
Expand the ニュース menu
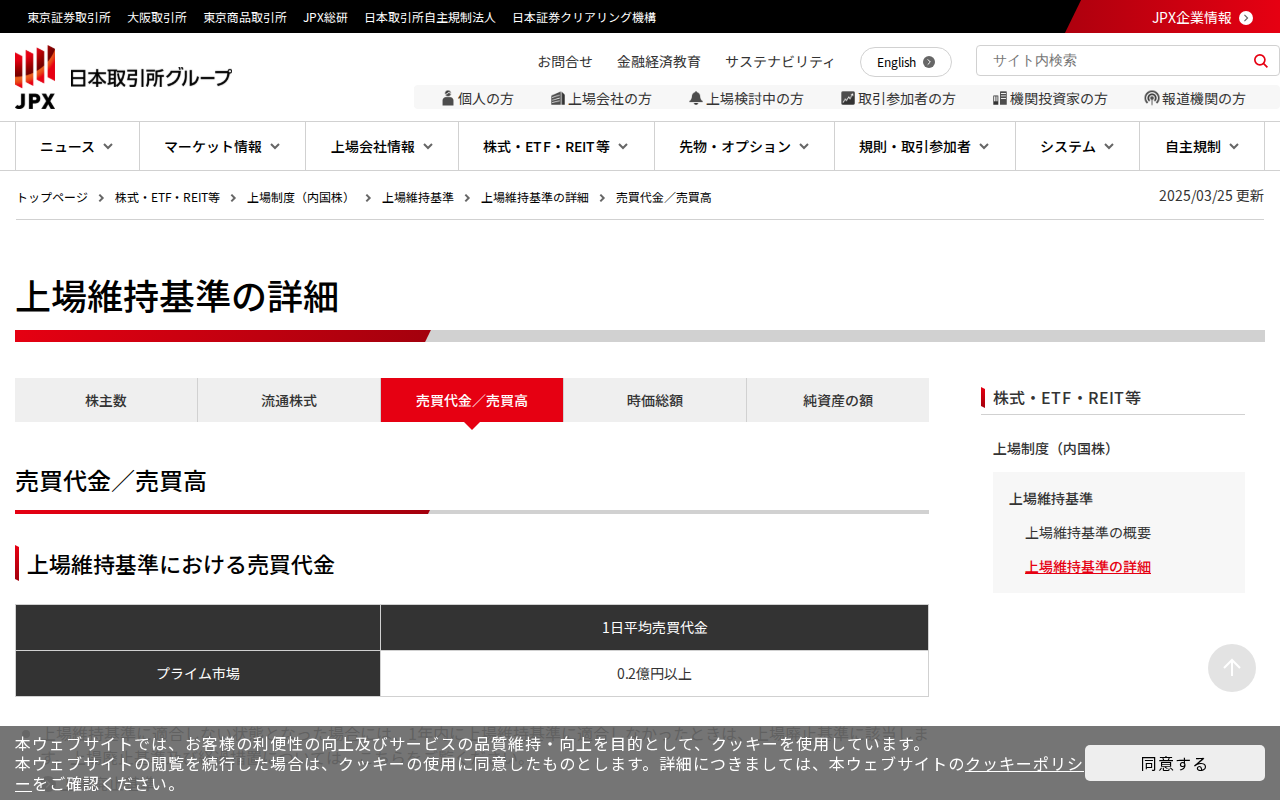77,146
